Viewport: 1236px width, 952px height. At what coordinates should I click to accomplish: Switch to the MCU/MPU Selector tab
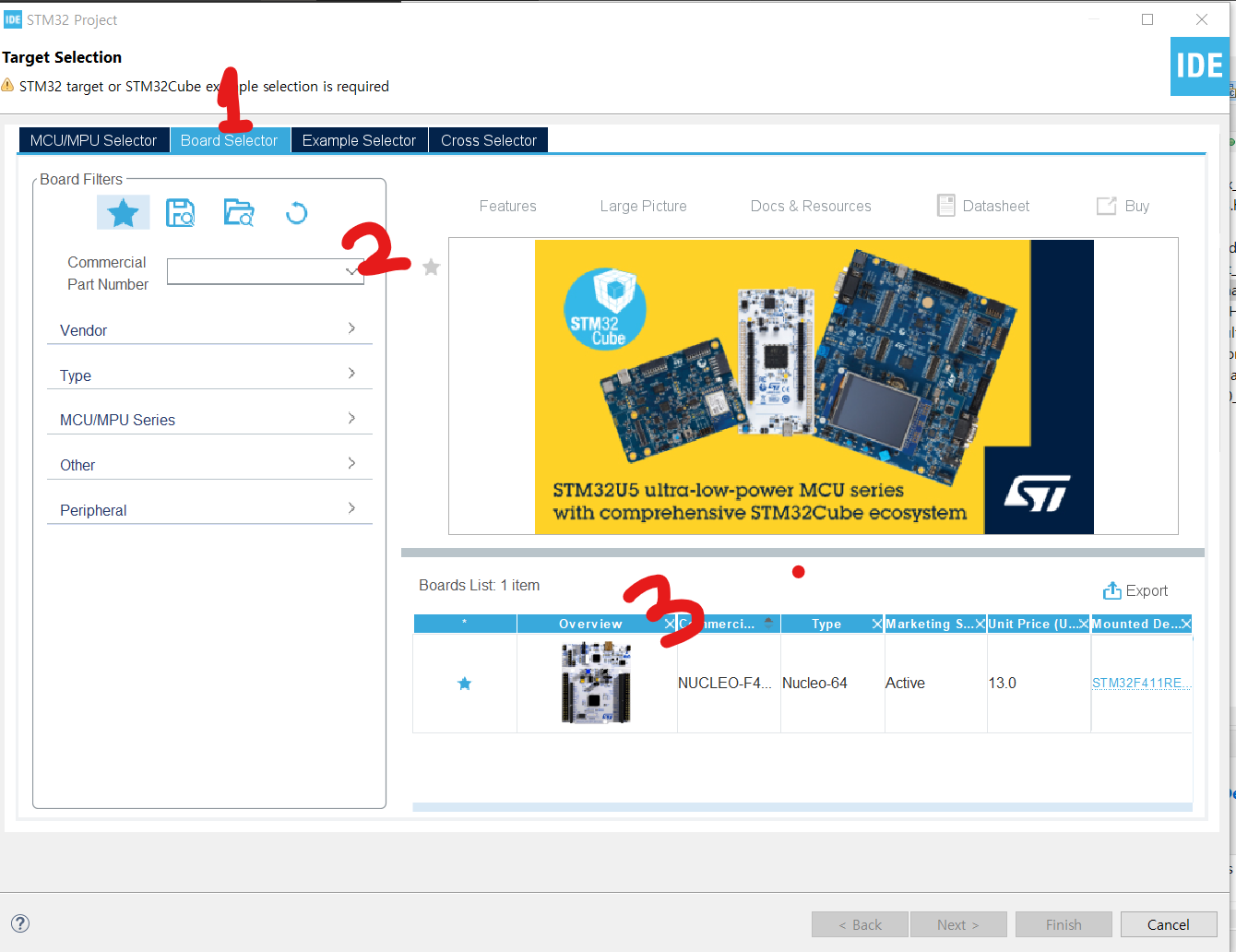[x=93, y=139]
